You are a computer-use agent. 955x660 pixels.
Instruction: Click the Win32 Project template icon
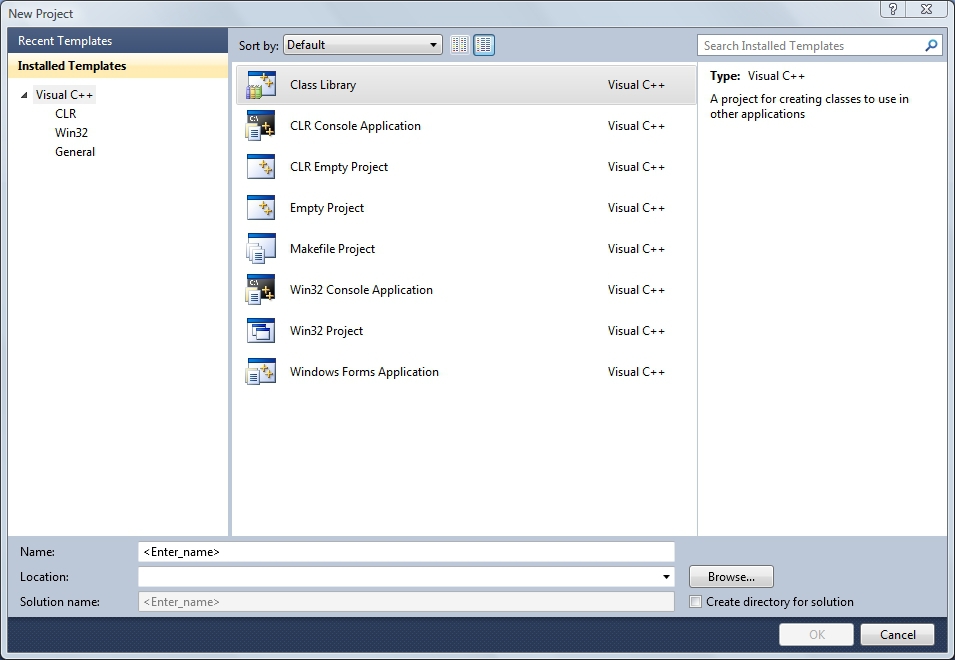coord(261,332)
